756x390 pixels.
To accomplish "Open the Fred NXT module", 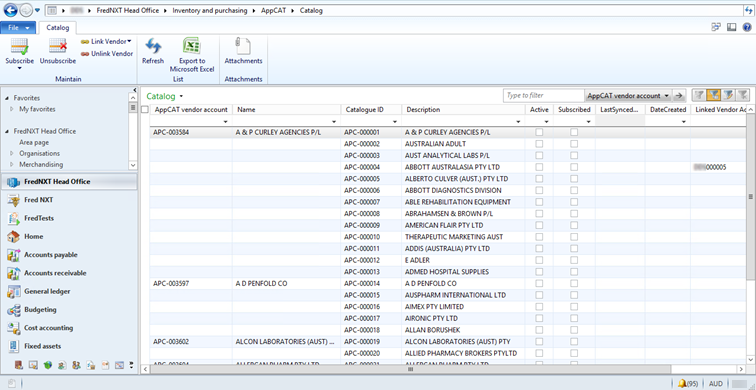I will pyautogui.click(x=68, y=200).
